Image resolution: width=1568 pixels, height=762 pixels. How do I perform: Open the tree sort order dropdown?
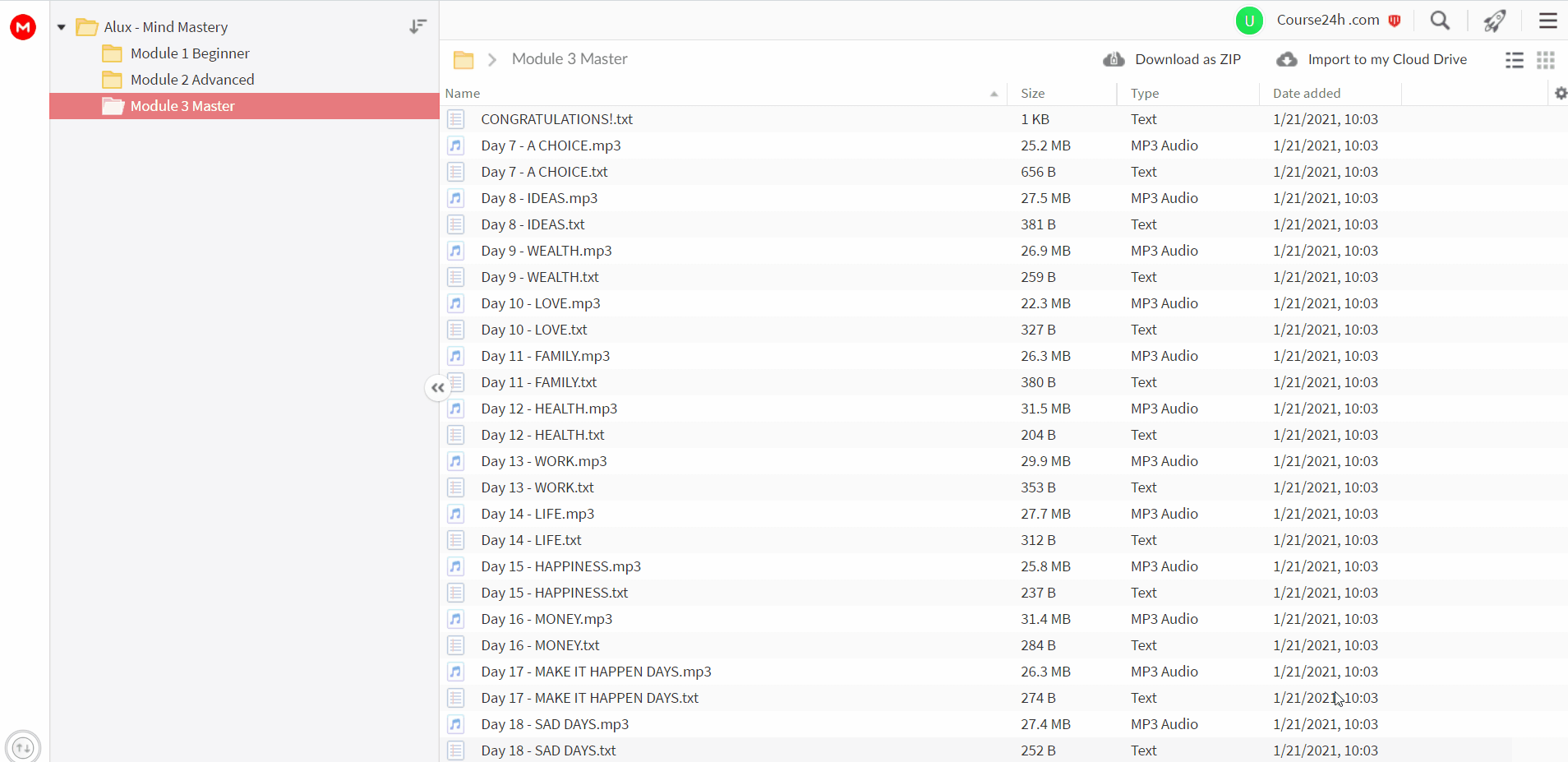417,26
